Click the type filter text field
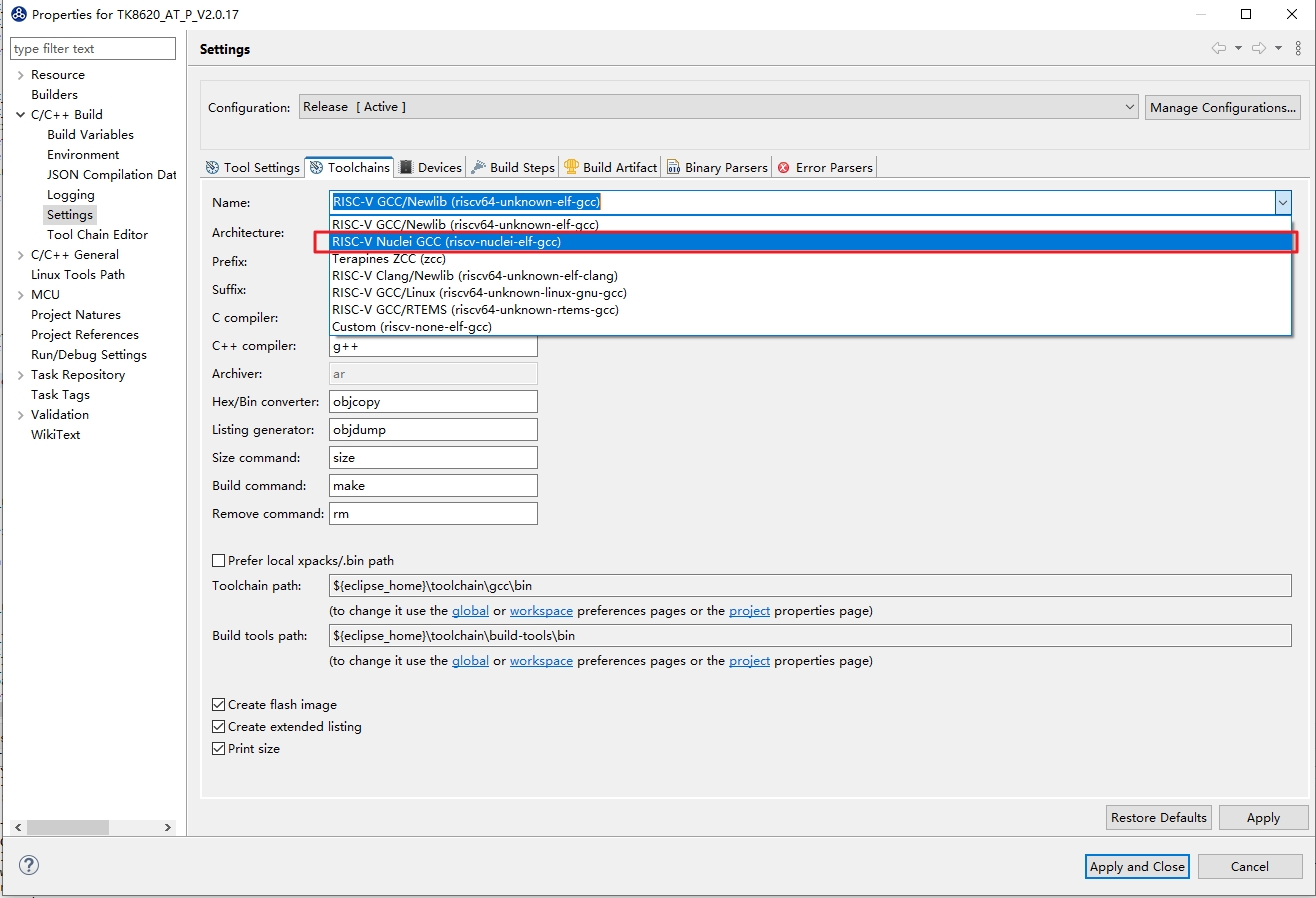Screen dimensions: 1316x898 click(93, 49)
